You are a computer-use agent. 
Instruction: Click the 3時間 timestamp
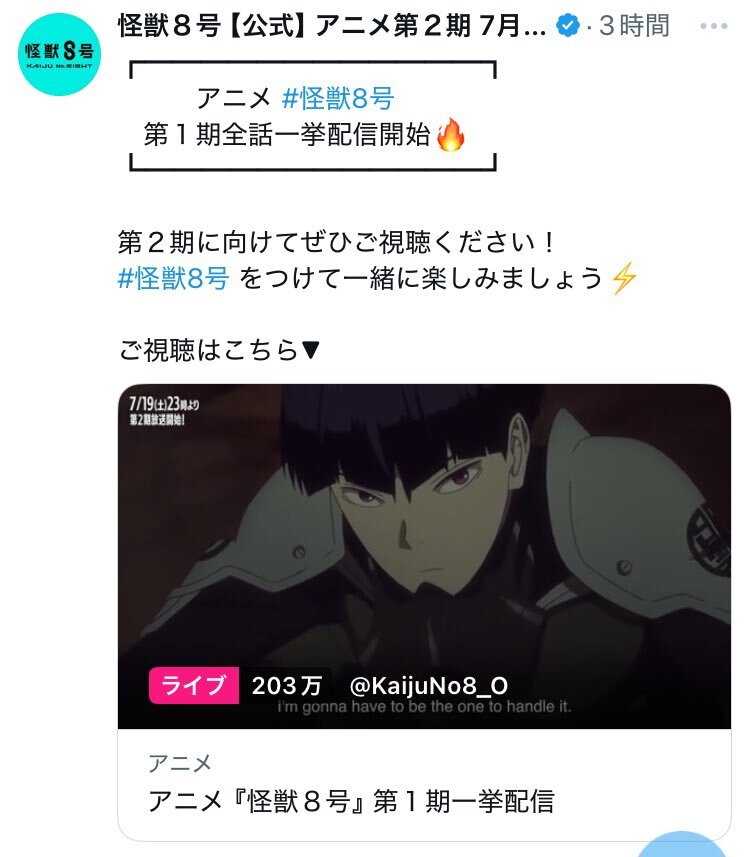point(634,26)
